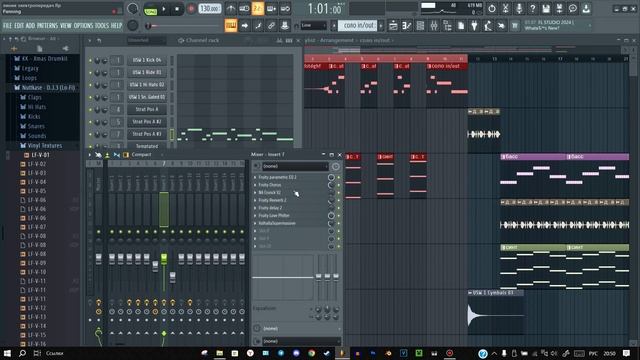The width and height of the screenshot is (640, 360).
Task: Open Windows Start menu
Action: (x=7, y=353)
